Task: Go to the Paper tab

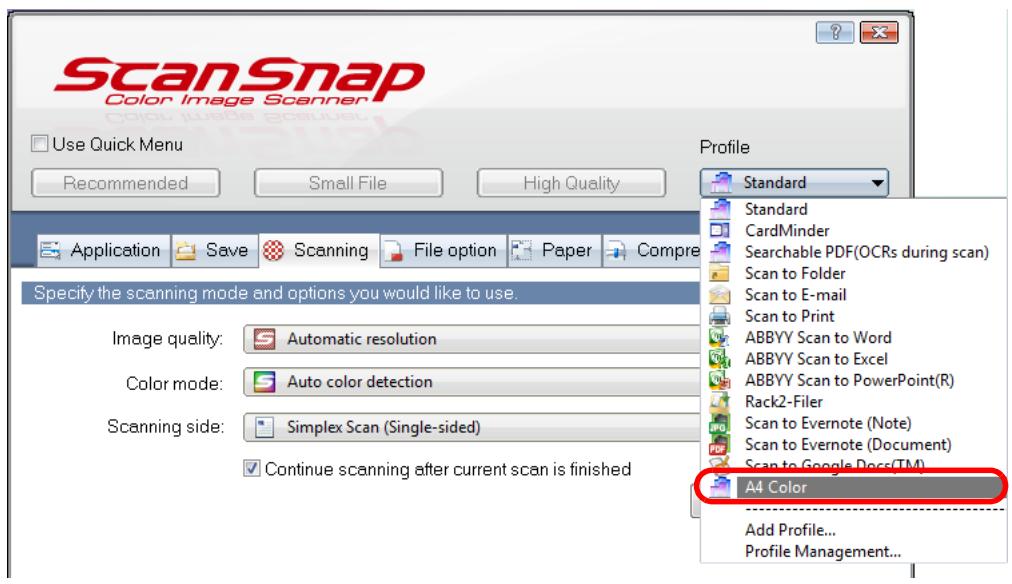Action: coord(554,250)
